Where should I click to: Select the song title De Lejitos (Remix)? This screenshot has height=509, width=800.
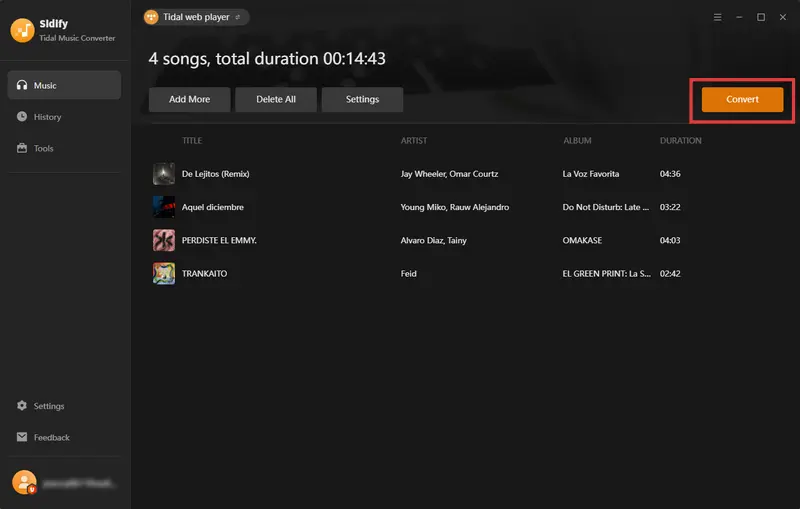click(x=215, y=174)
